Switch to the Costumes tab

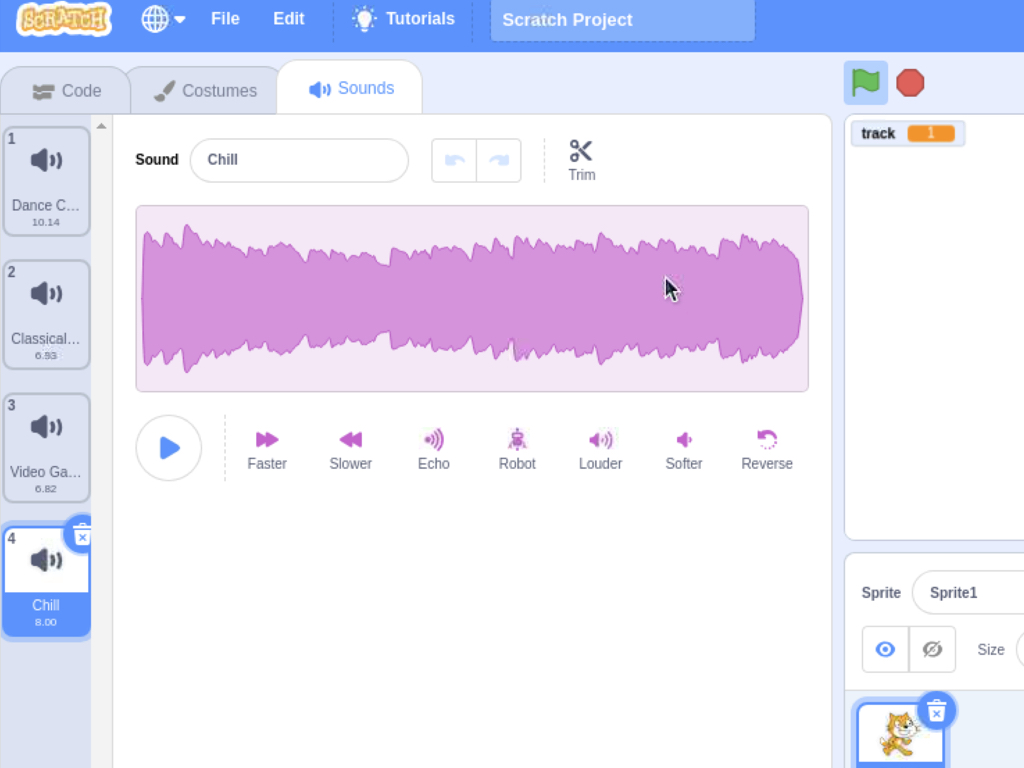tap(205, 91)
